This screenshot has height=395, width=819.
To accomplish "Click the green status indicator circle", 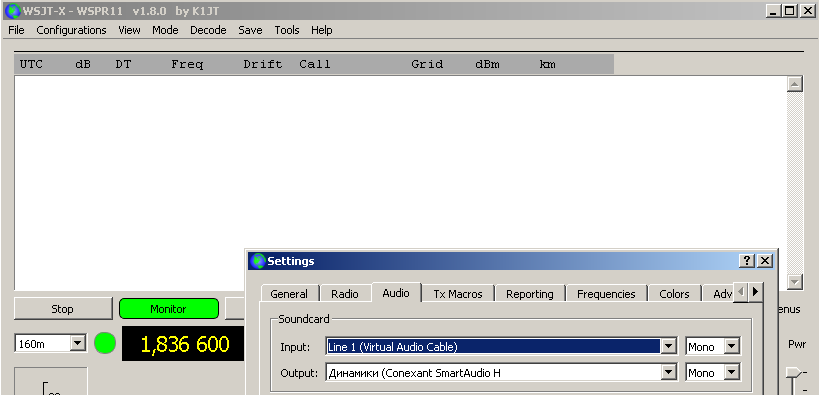I will coord(105,343).
